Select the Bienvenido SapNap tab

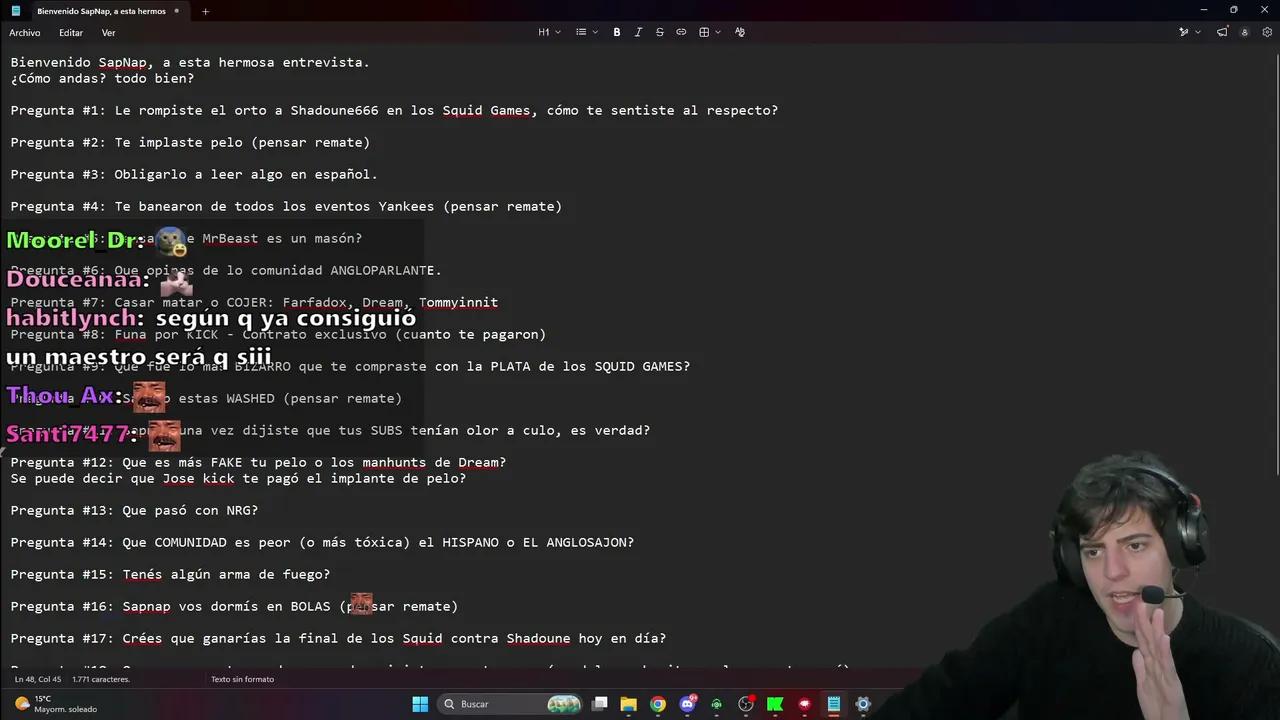(x=101, y=11)
